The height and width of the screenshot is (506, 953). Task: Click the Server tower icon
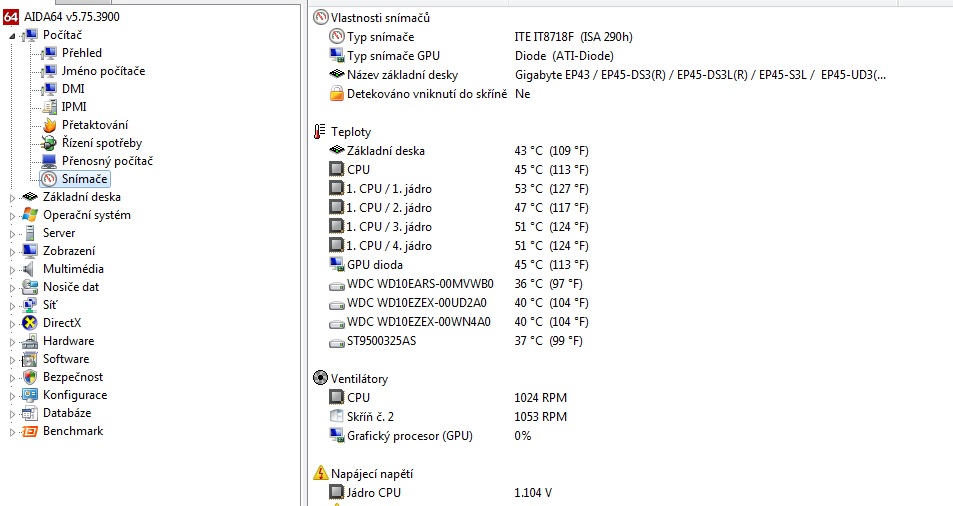[x=29, y=233]
